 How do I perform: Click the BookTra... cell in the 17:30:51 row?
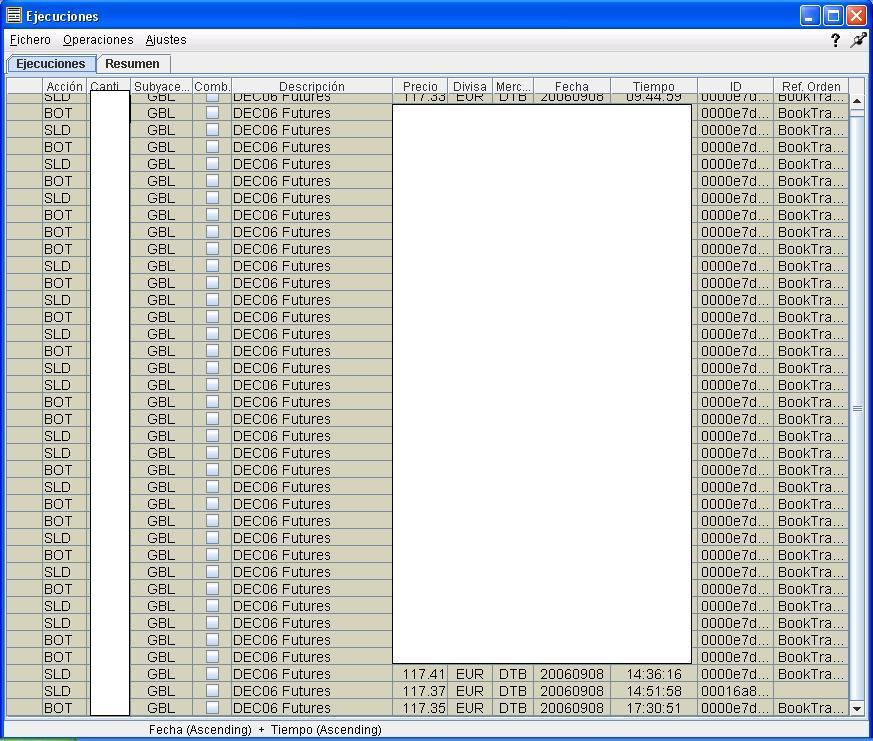pos(811,708)
